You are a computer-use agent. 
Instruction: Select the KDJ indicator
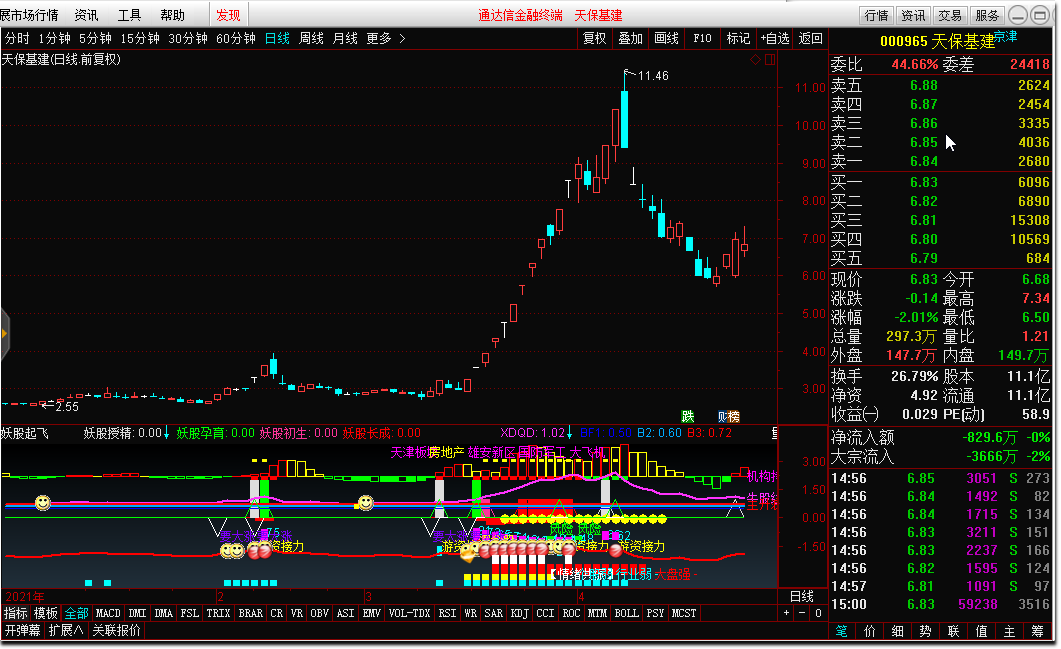(519, 613)
